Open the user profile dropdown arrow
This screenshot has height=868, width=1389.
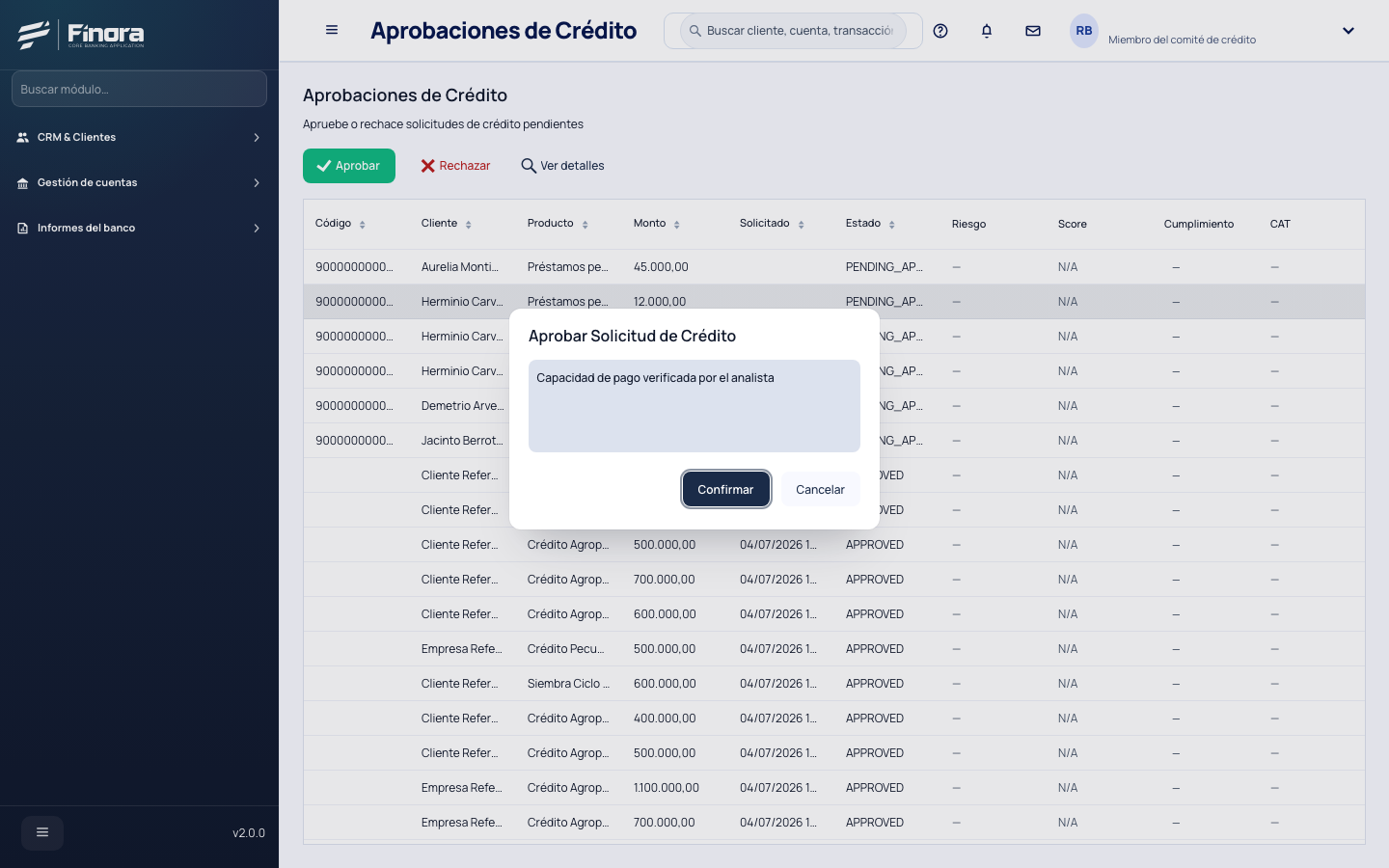[1348, 31]
